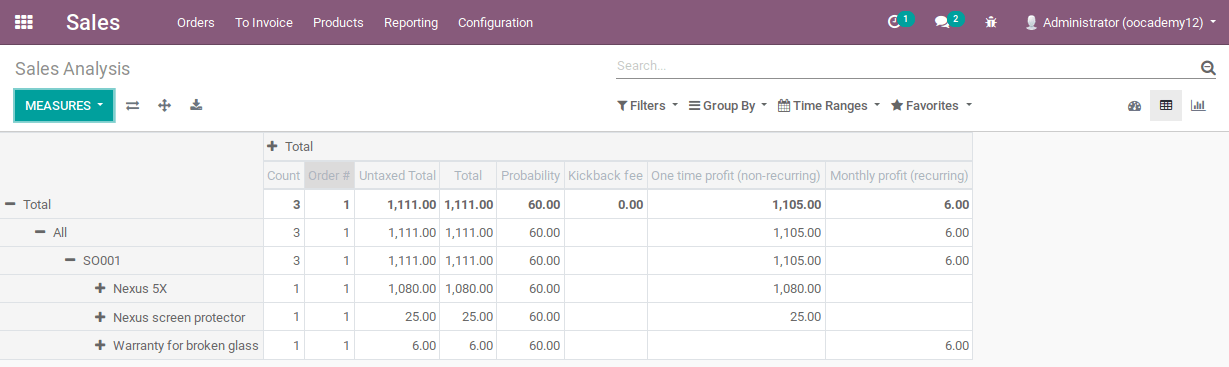Open the To Invoice menu
Image resolution: width=1229 pixels, height=367 pixels.
click(x=264, y=22)
